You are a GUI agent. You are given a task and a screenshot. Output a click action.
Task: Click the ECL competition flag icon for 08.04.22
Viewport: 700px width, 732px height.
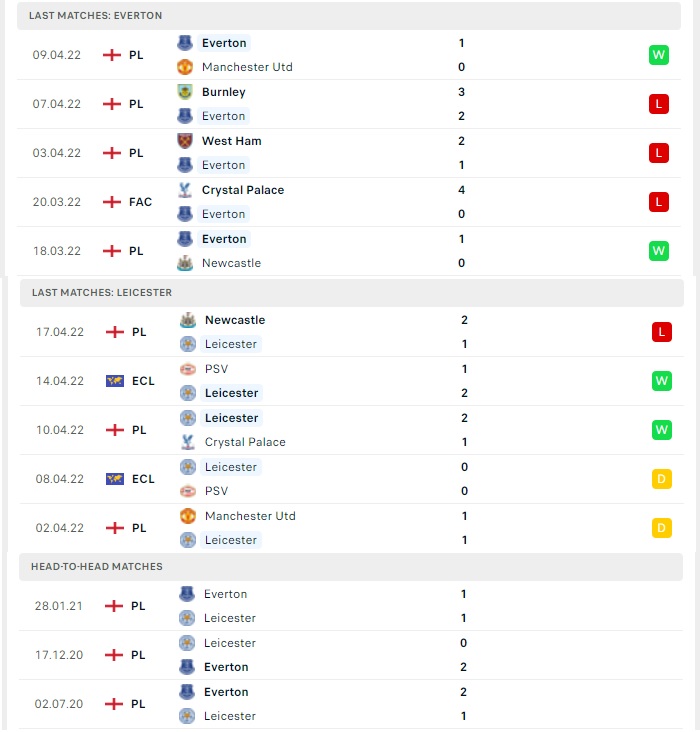click(115, 479)
